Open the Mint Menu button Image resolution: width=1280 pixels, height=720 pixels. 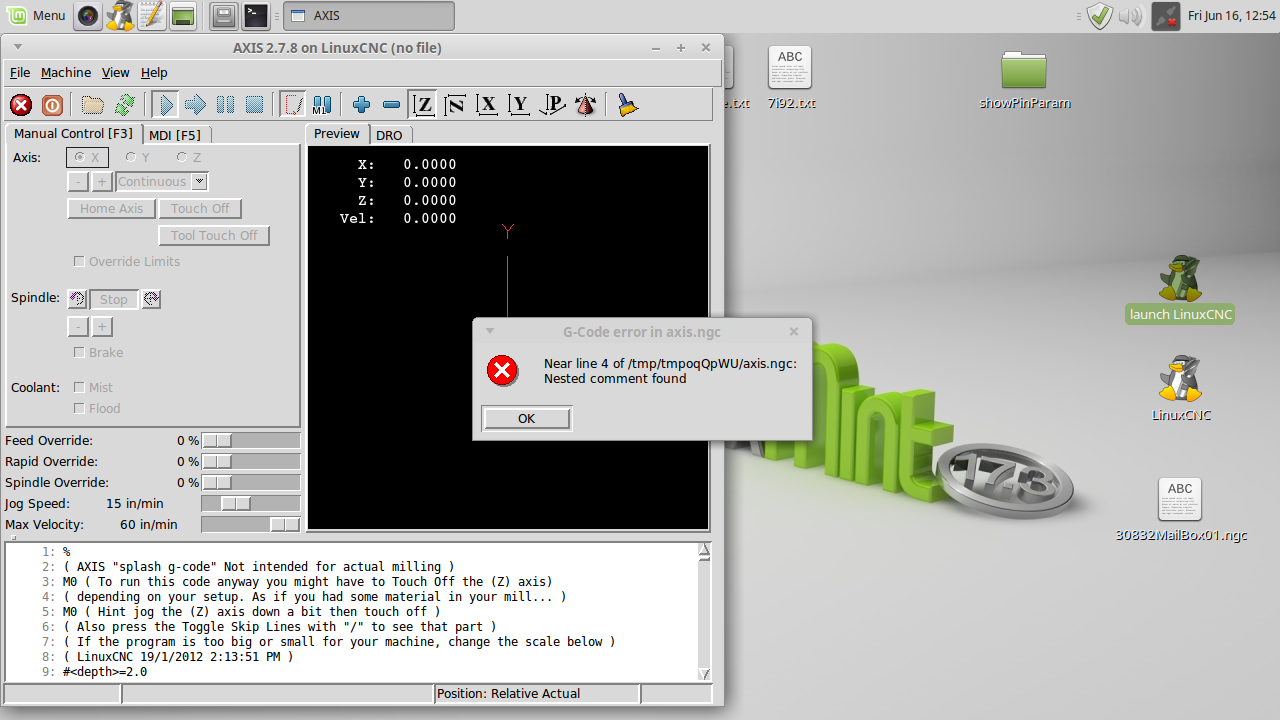[x=37, y=15]
